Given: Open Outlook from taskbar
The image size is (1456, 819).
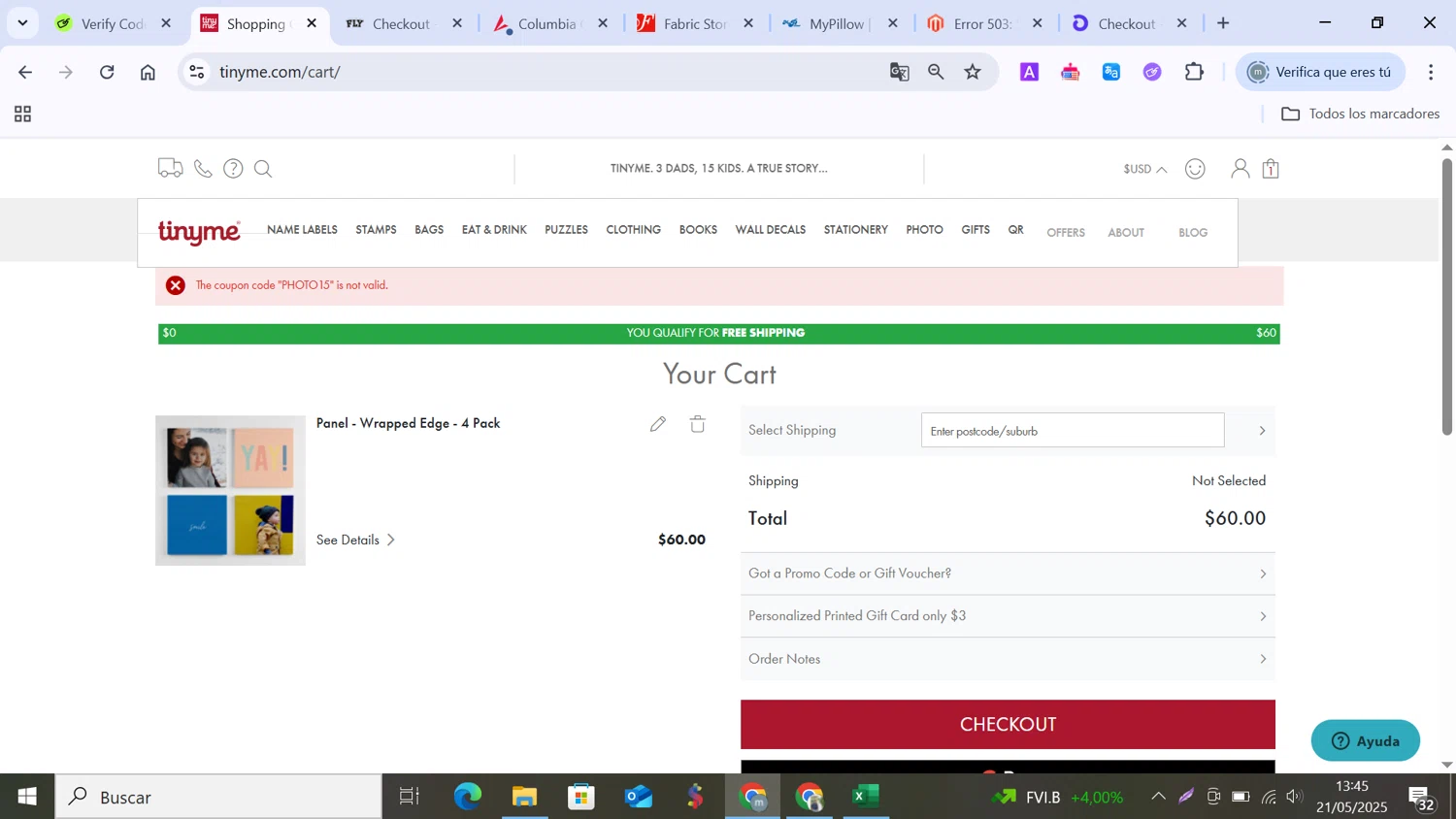Looking at the screenshot, I should [x=639, y=797].
